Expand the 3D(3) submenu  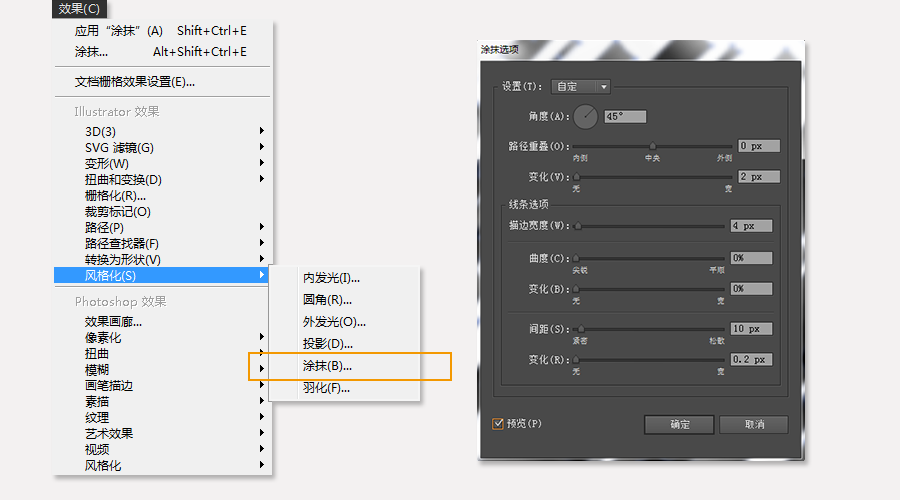click(x=162, y=131)
